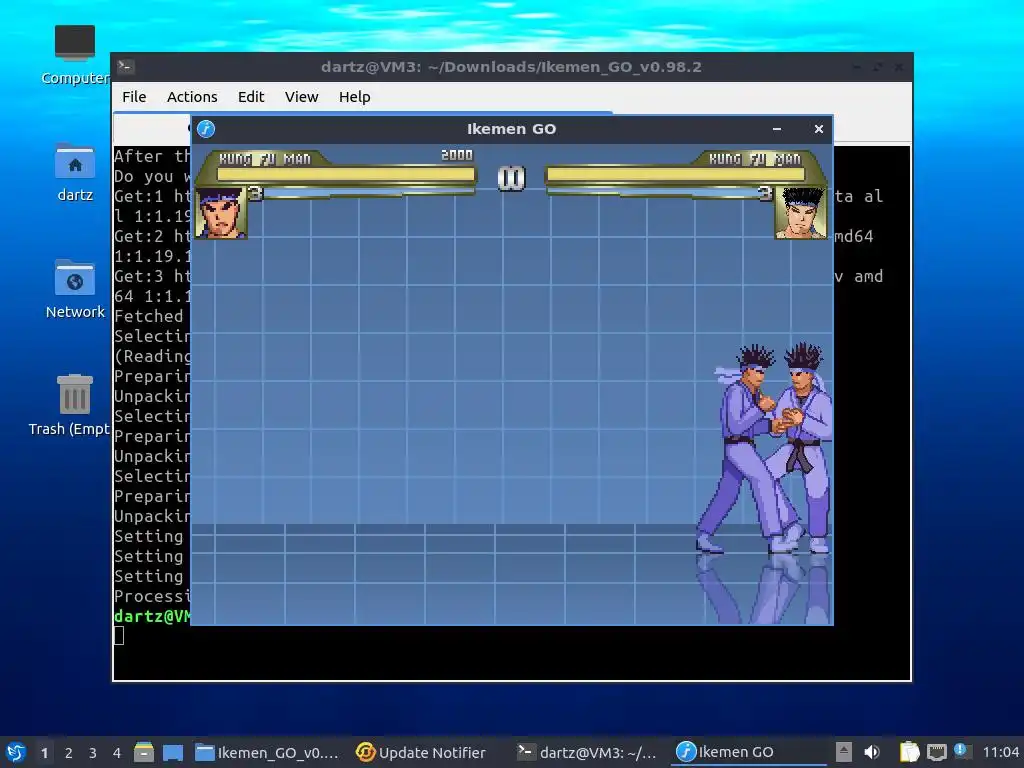Screen dimensions: 1024x768
Task: Open the Actions menu in terminal
Action: click(192, 97)
